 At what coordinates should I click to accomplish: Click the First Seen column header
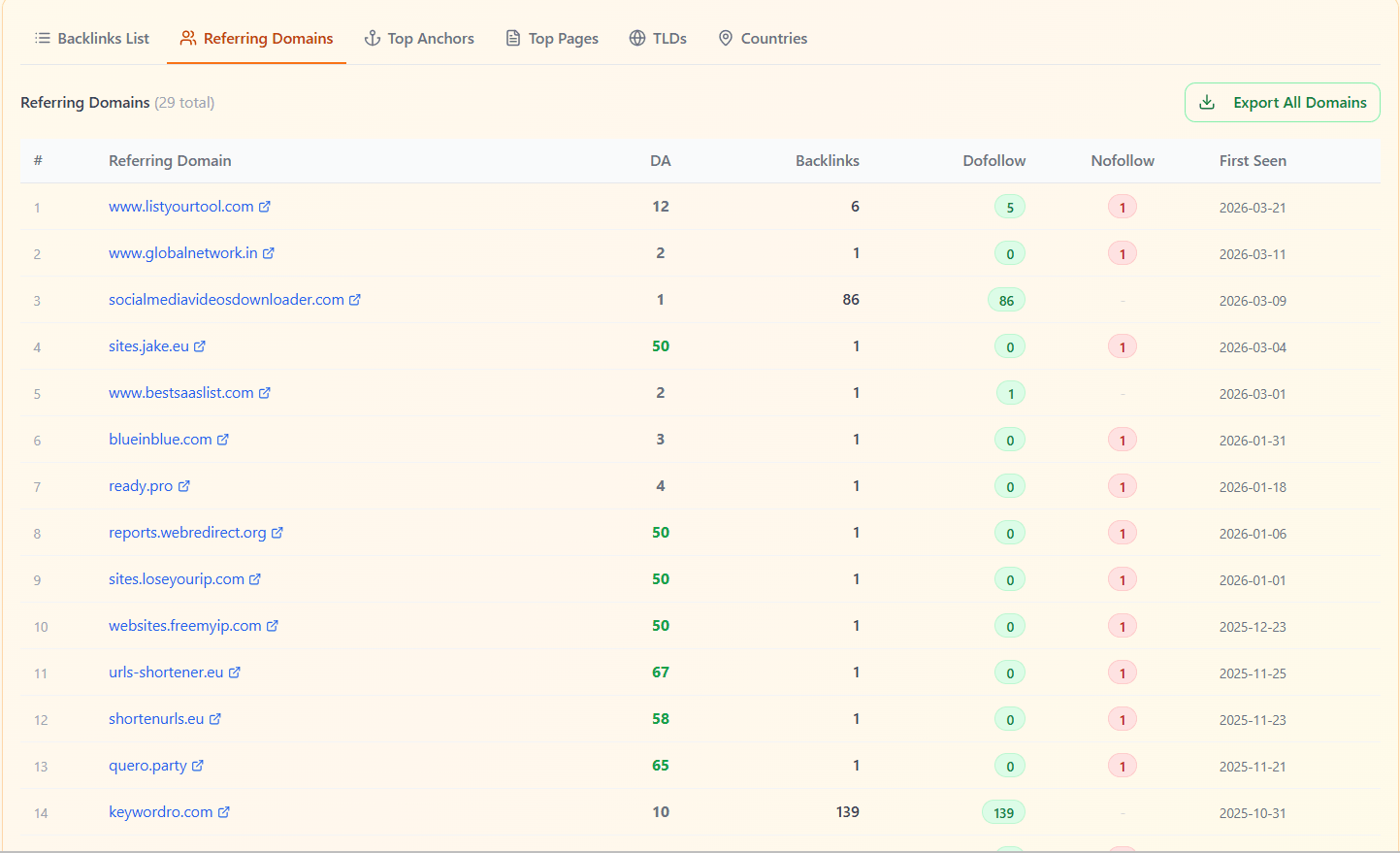tap(1253, 161)
